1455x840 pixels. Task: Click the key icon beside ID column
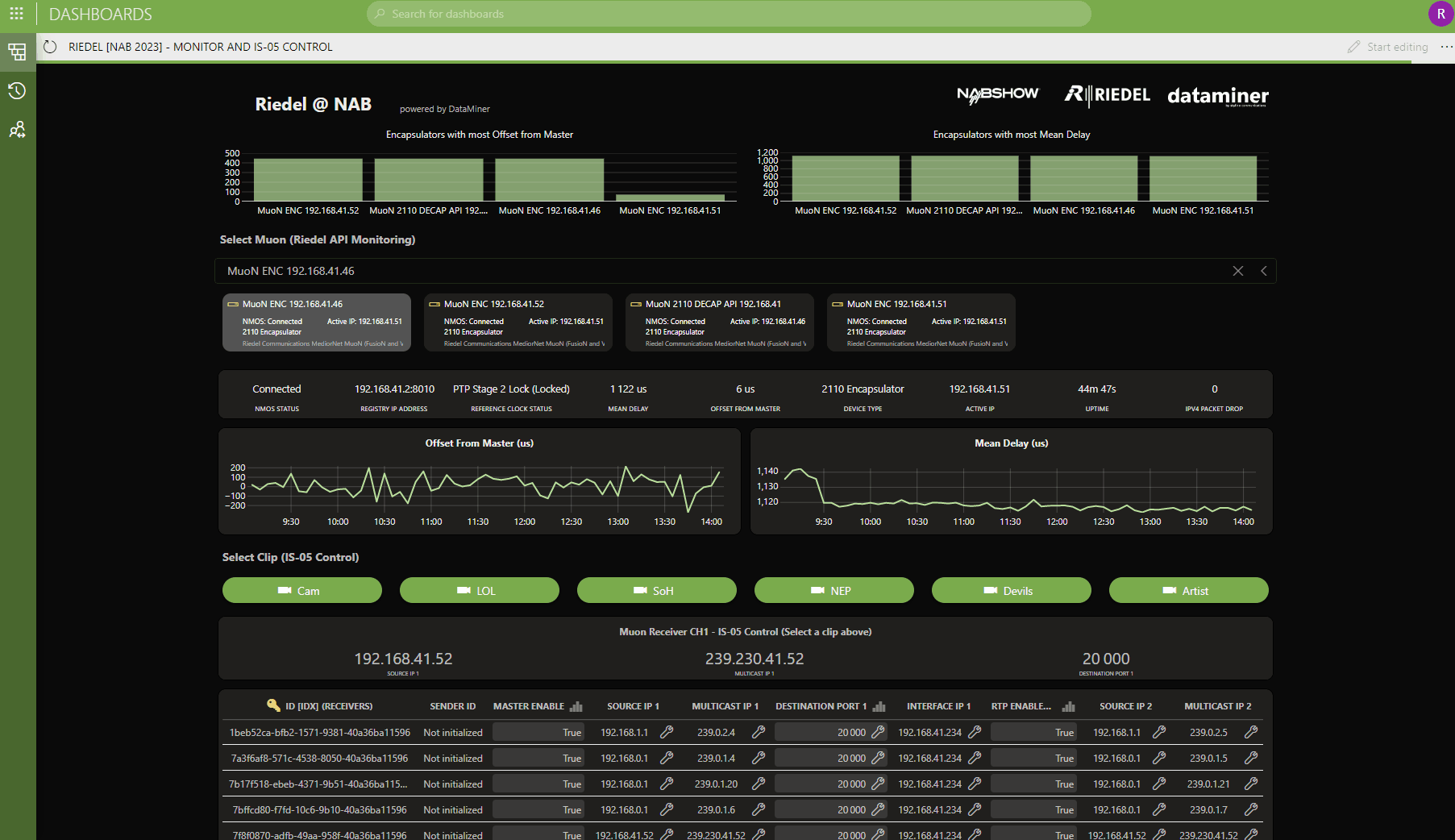tap(273, 705)
